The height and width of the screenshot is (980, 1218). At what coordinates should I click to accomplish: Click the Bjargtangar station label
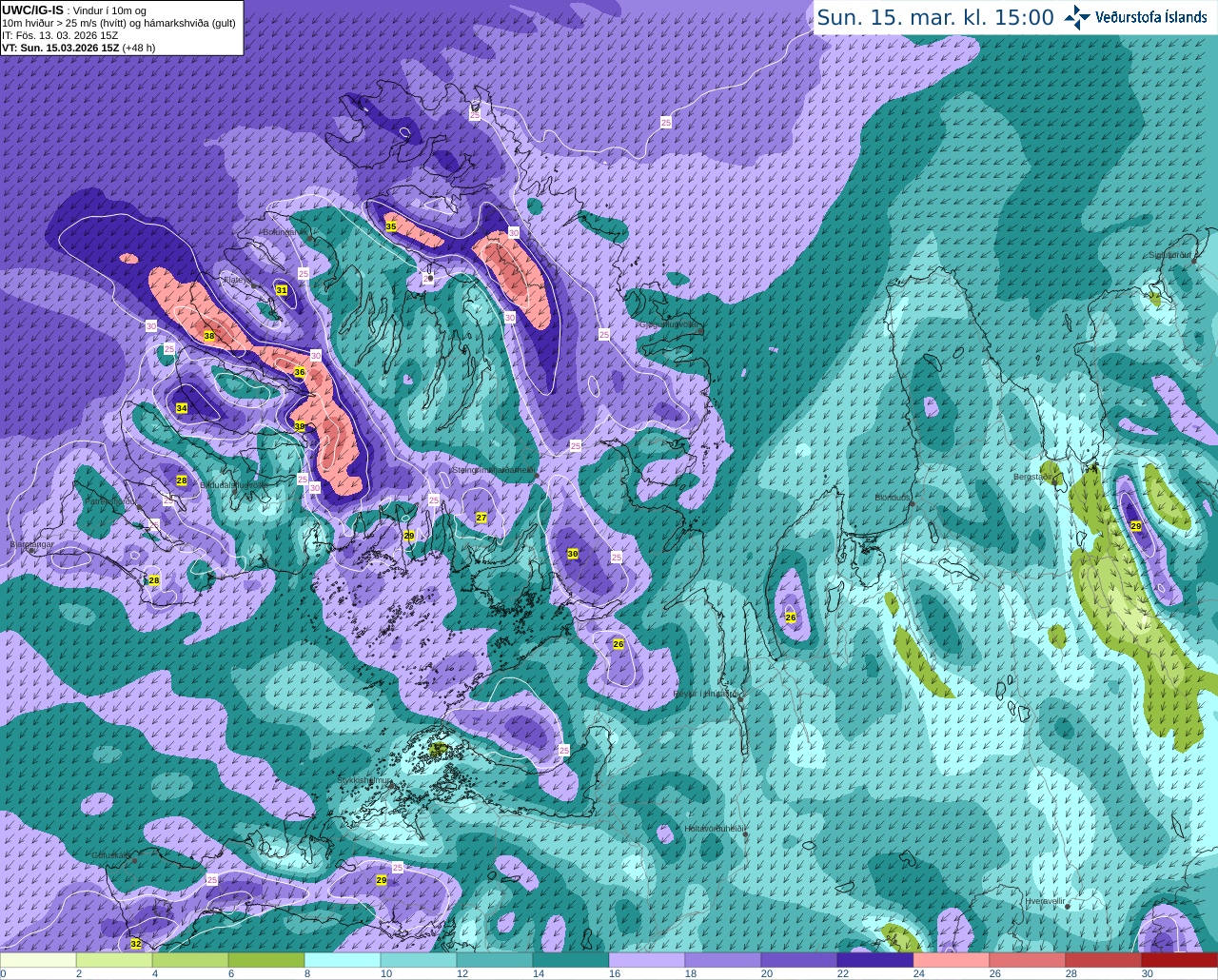[30, 544]
